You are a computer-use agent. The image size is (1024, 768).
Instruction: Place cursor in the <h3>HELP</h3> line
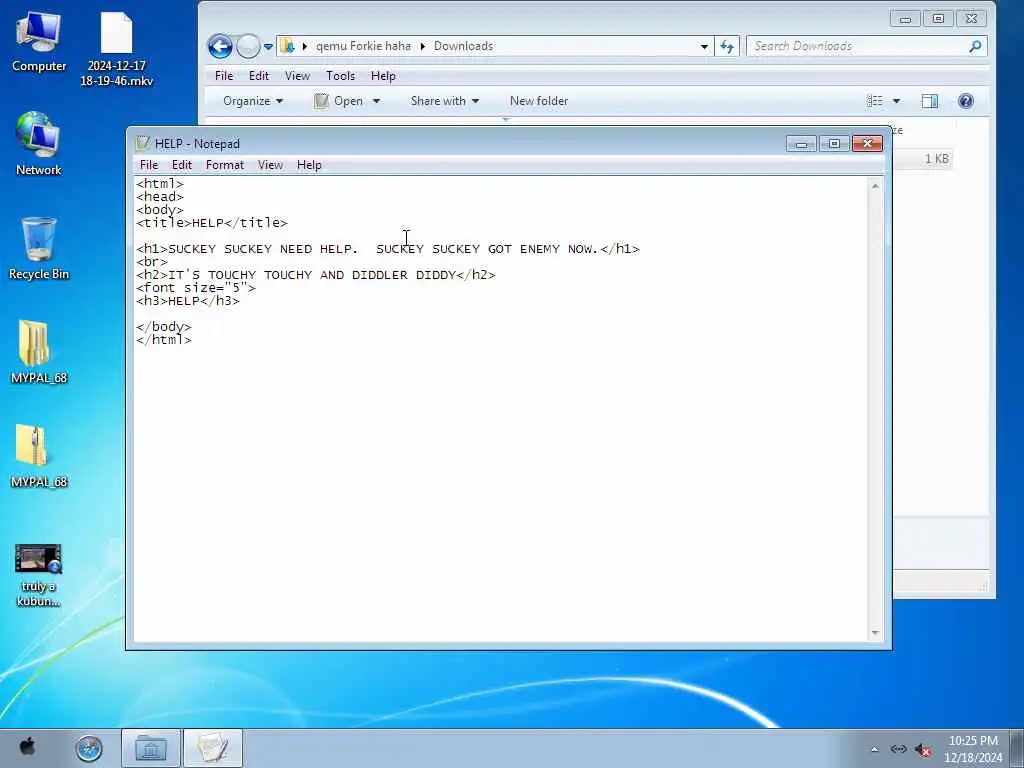tap(188, 301)
